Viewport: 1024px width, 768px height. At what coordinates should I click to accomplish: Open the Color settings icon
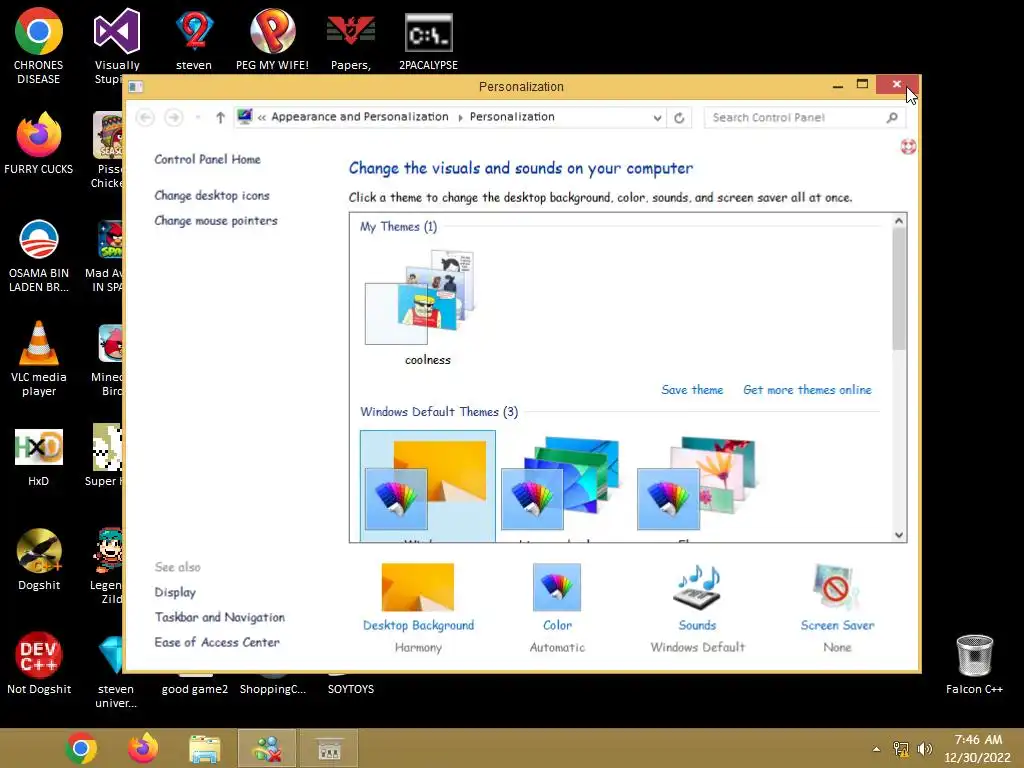[556, 587]
